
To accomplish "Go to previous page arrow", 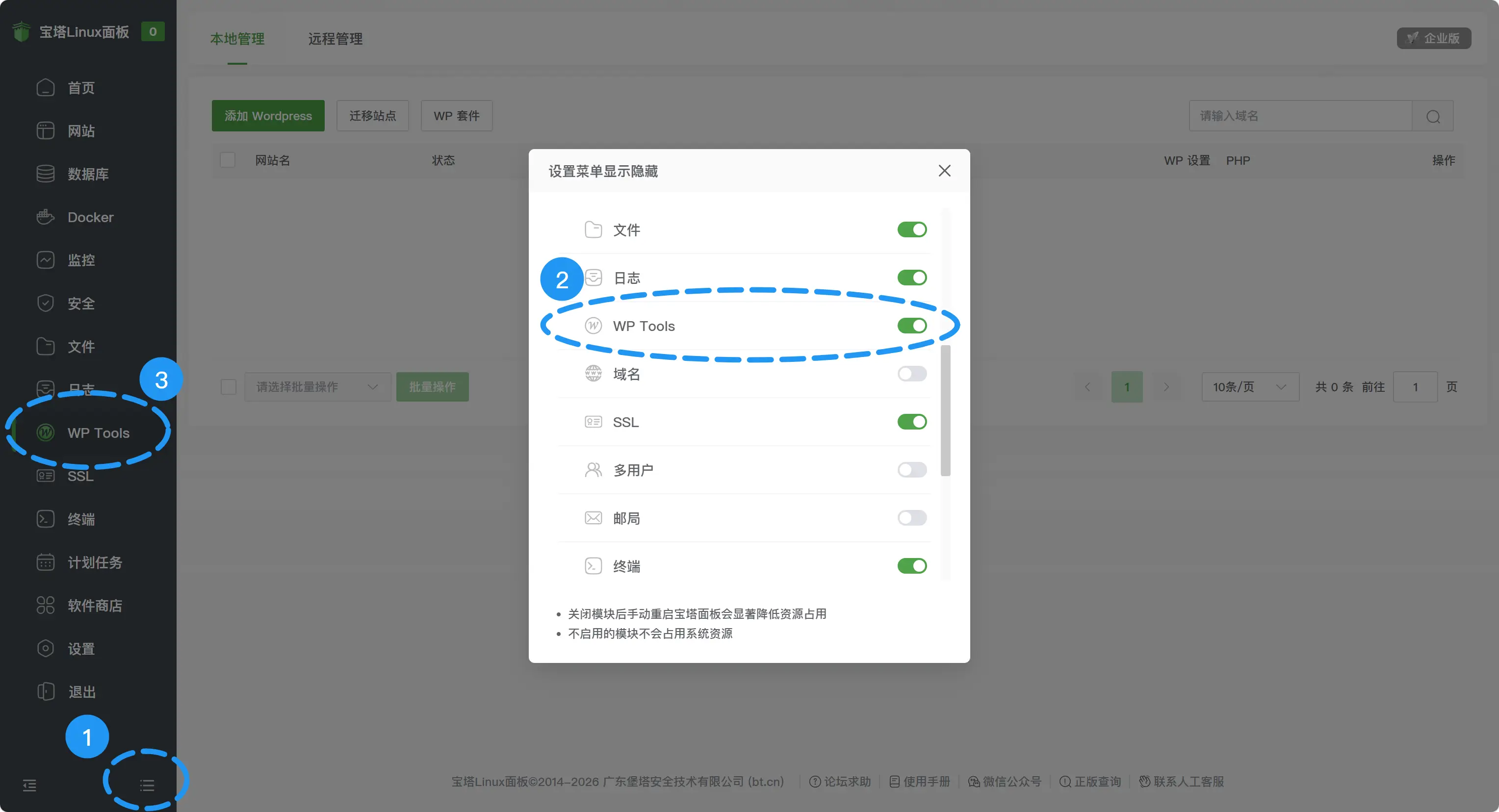I will pos(1087,387).
